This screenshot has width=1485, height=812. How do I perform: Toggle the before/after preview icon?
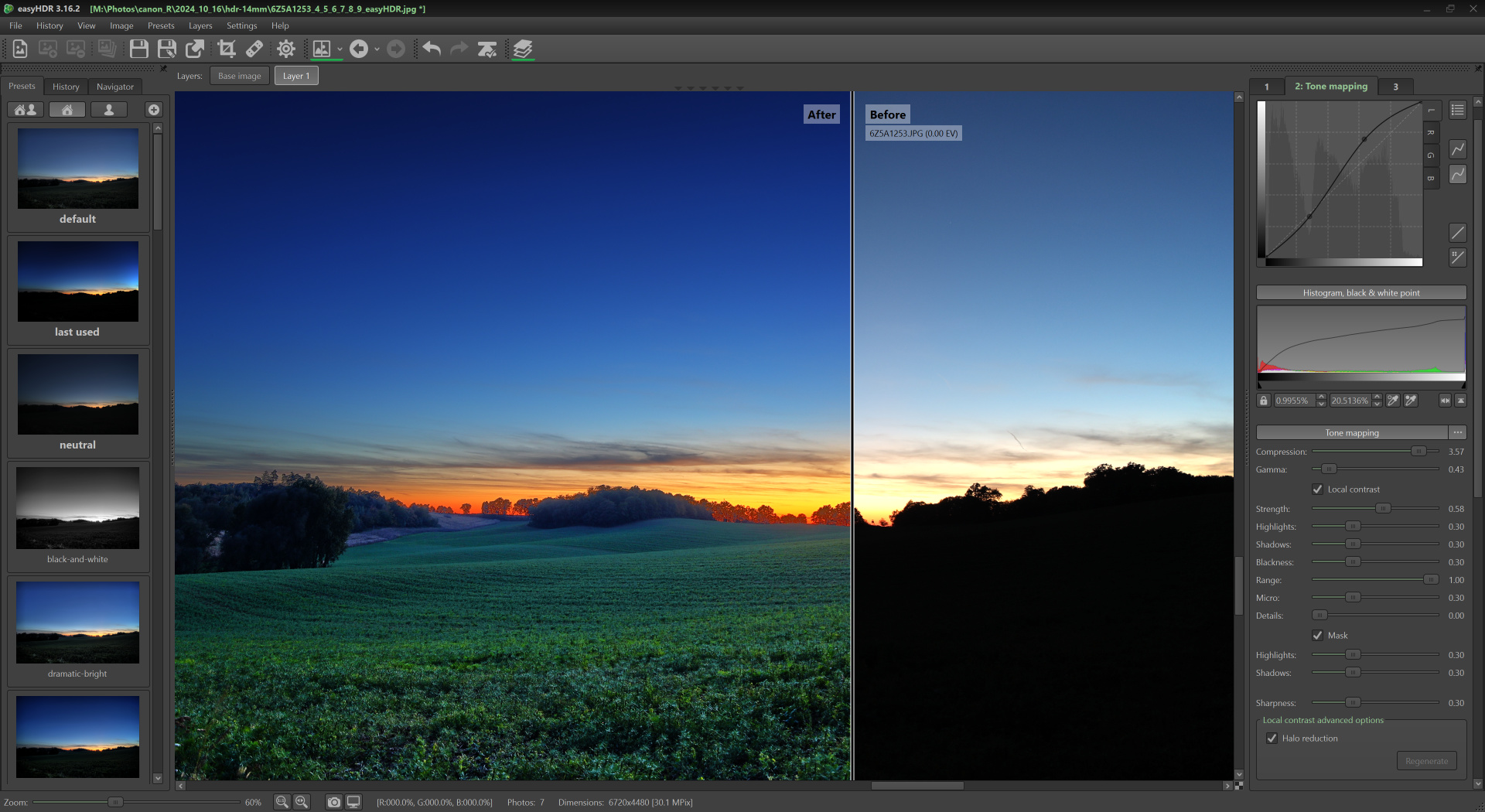322,49
